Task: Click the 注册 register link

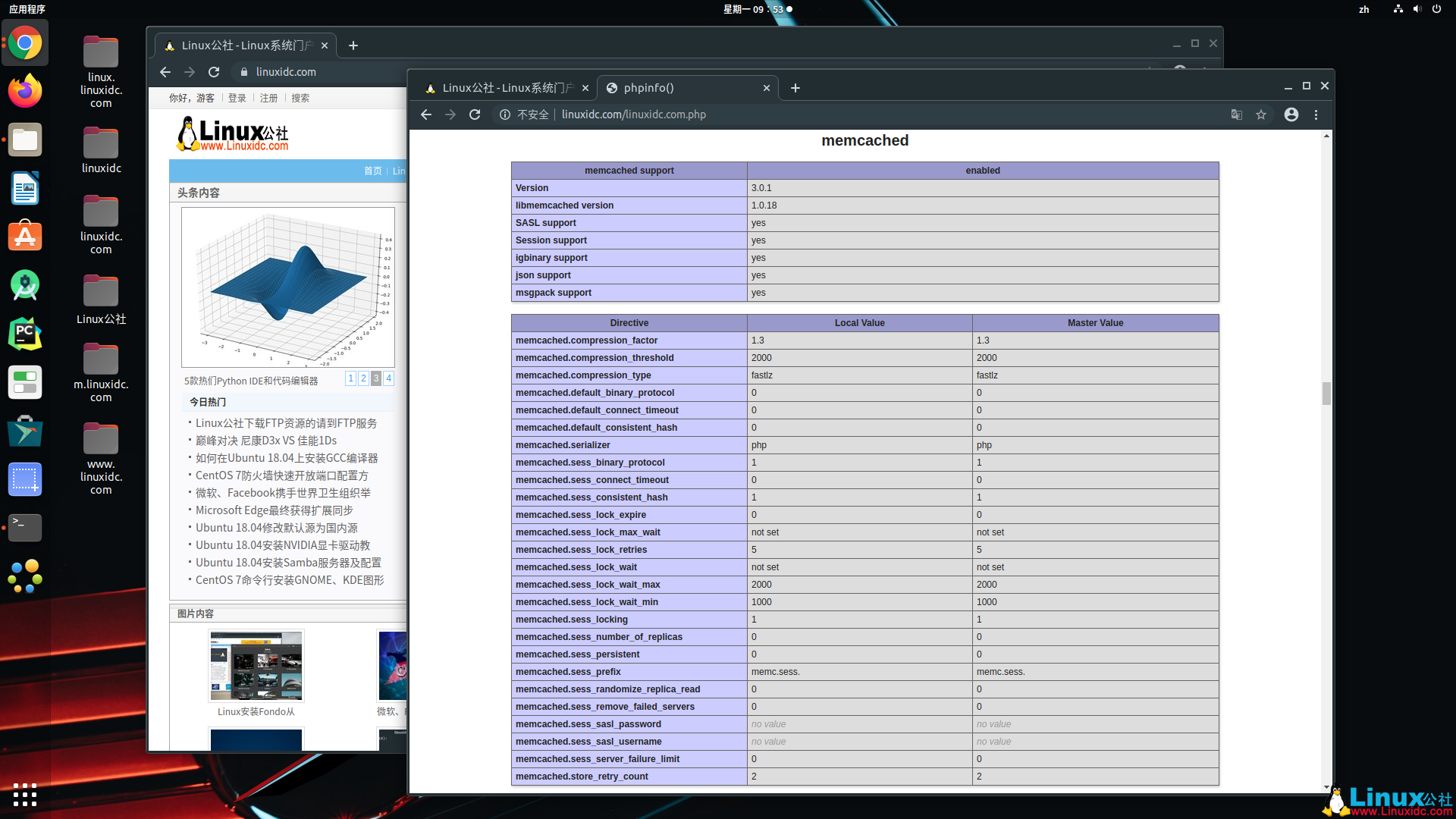Action: pos(269,98)
